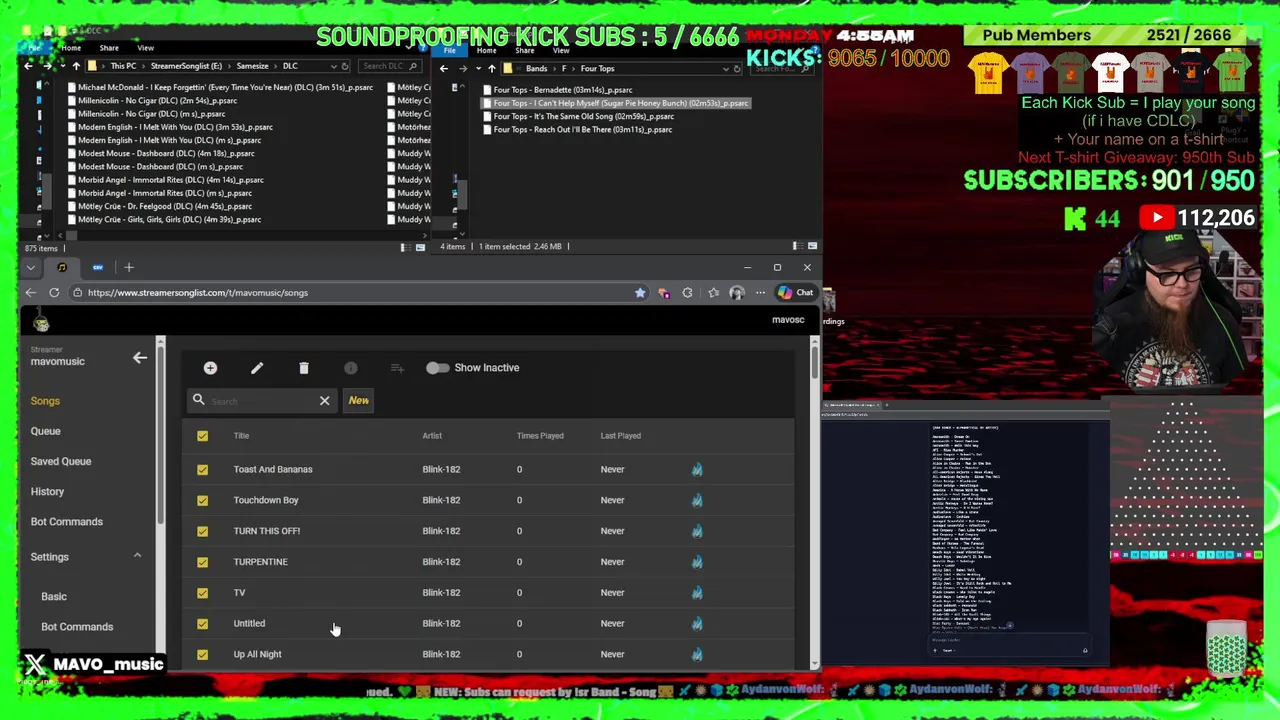Screen dimensions: 1280x720
Task: Open the Share tab in Four Tops explorer
Action: pyautogui.click(x=524, y=50)
